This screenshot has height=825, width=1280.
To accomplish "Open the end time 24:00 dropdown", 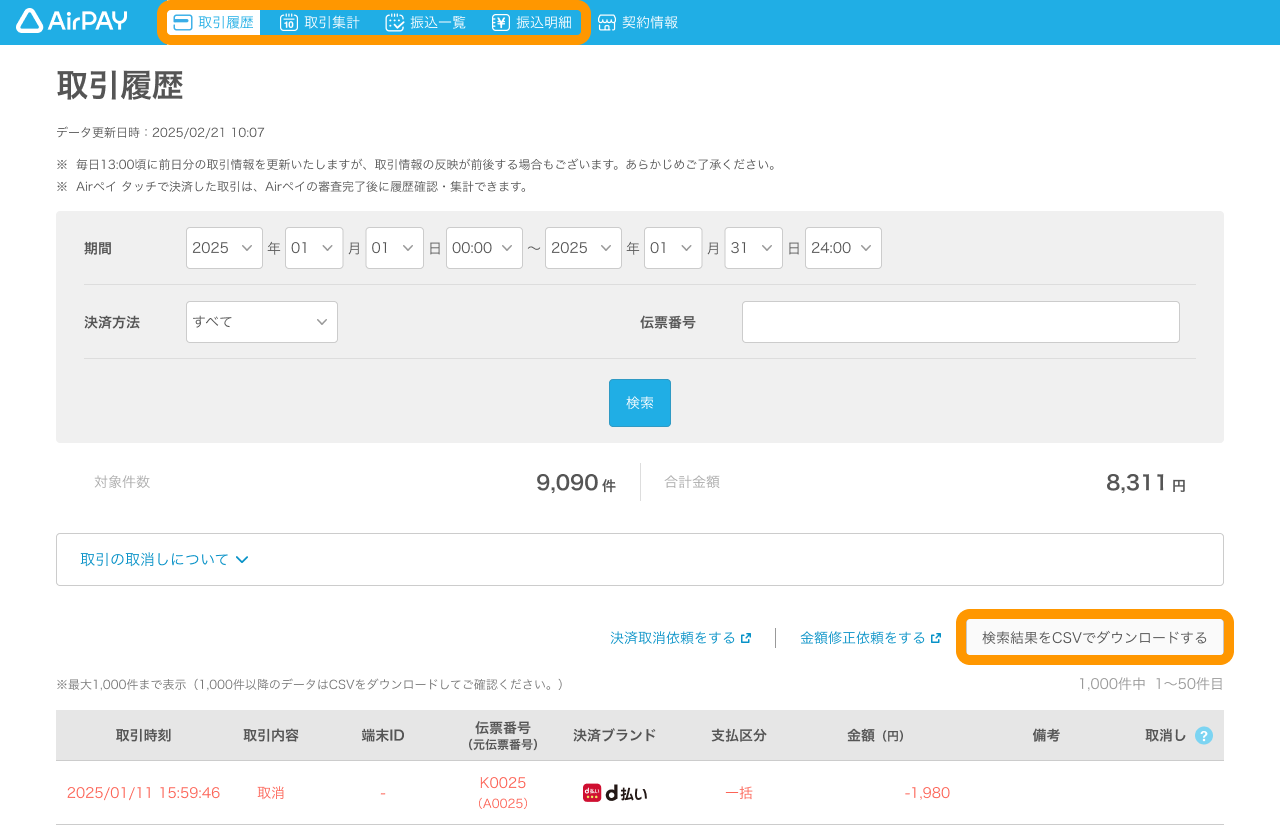I will tap(843, 248).
